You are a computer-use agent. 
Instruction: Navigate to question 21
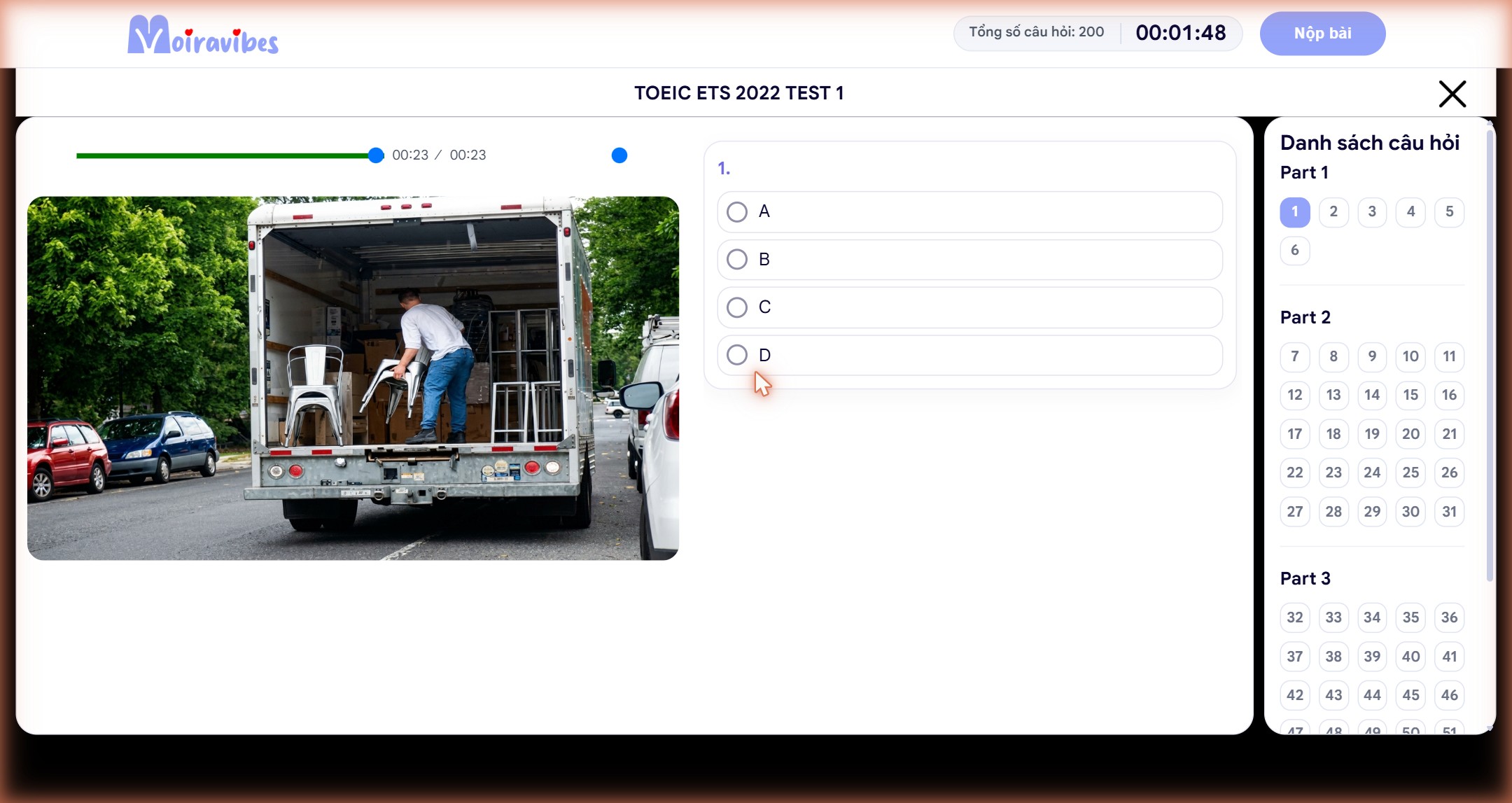1449,434
